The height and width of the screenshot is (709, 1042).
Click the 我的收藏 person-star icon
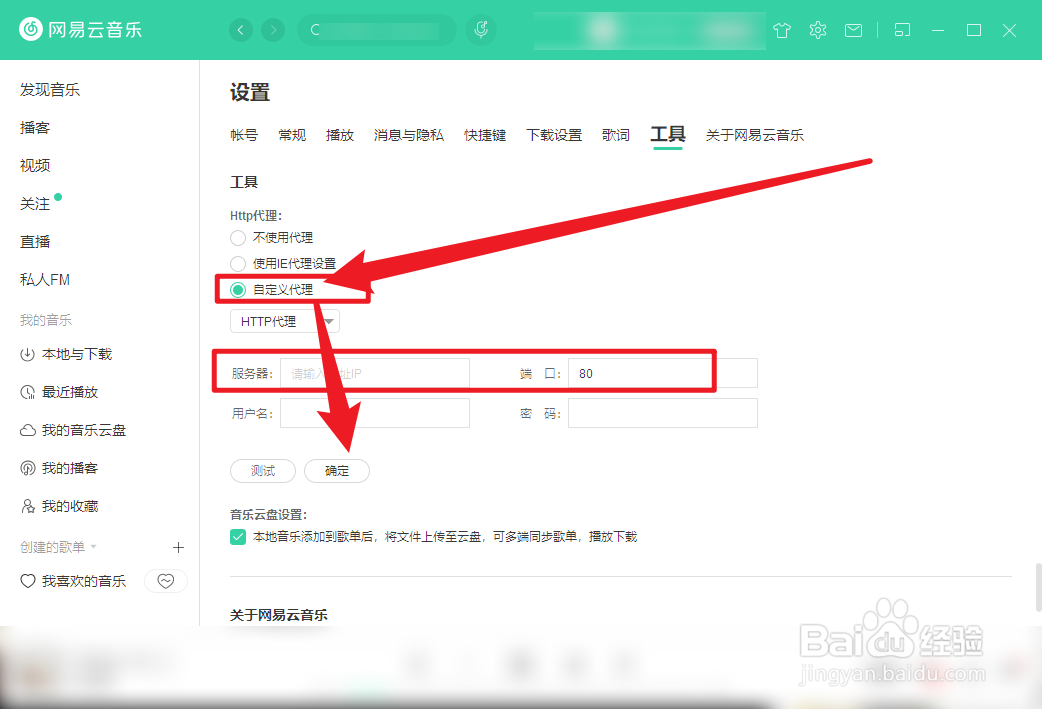[27, 506]
